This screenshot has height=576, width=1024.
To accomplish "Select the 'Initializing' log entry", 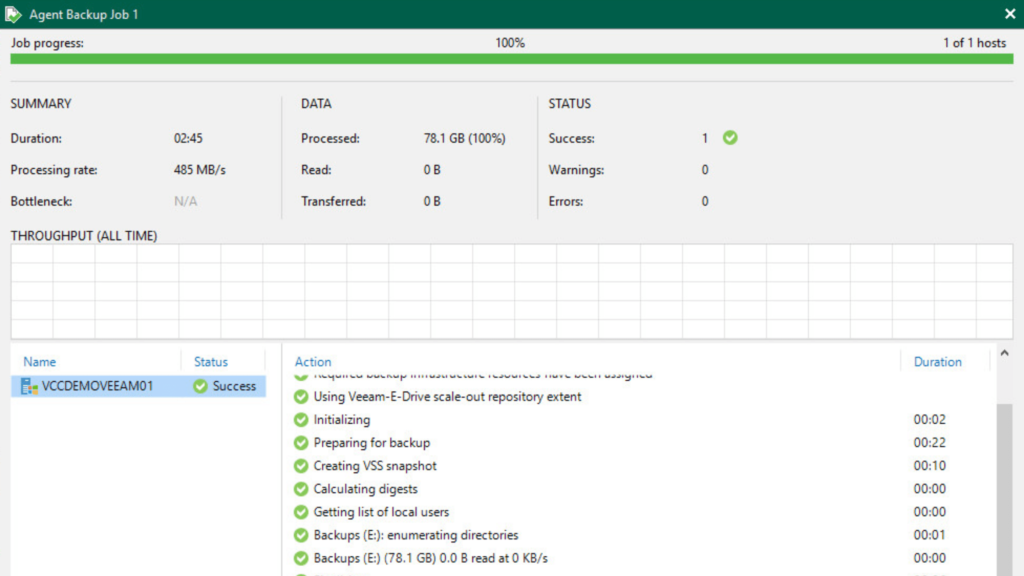I will [x=342, y=420].
